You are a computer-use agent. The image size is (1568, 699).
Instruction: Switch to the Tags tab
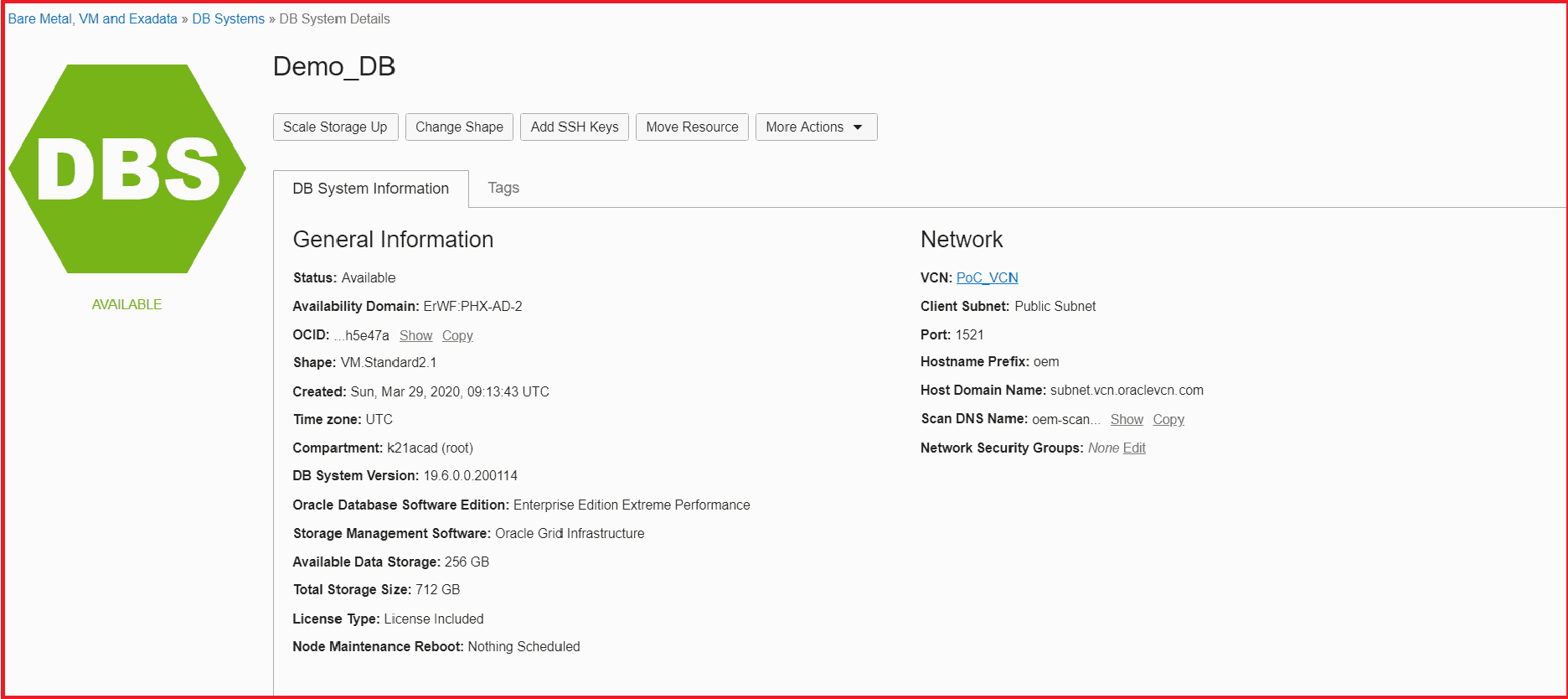click(503, 188)
